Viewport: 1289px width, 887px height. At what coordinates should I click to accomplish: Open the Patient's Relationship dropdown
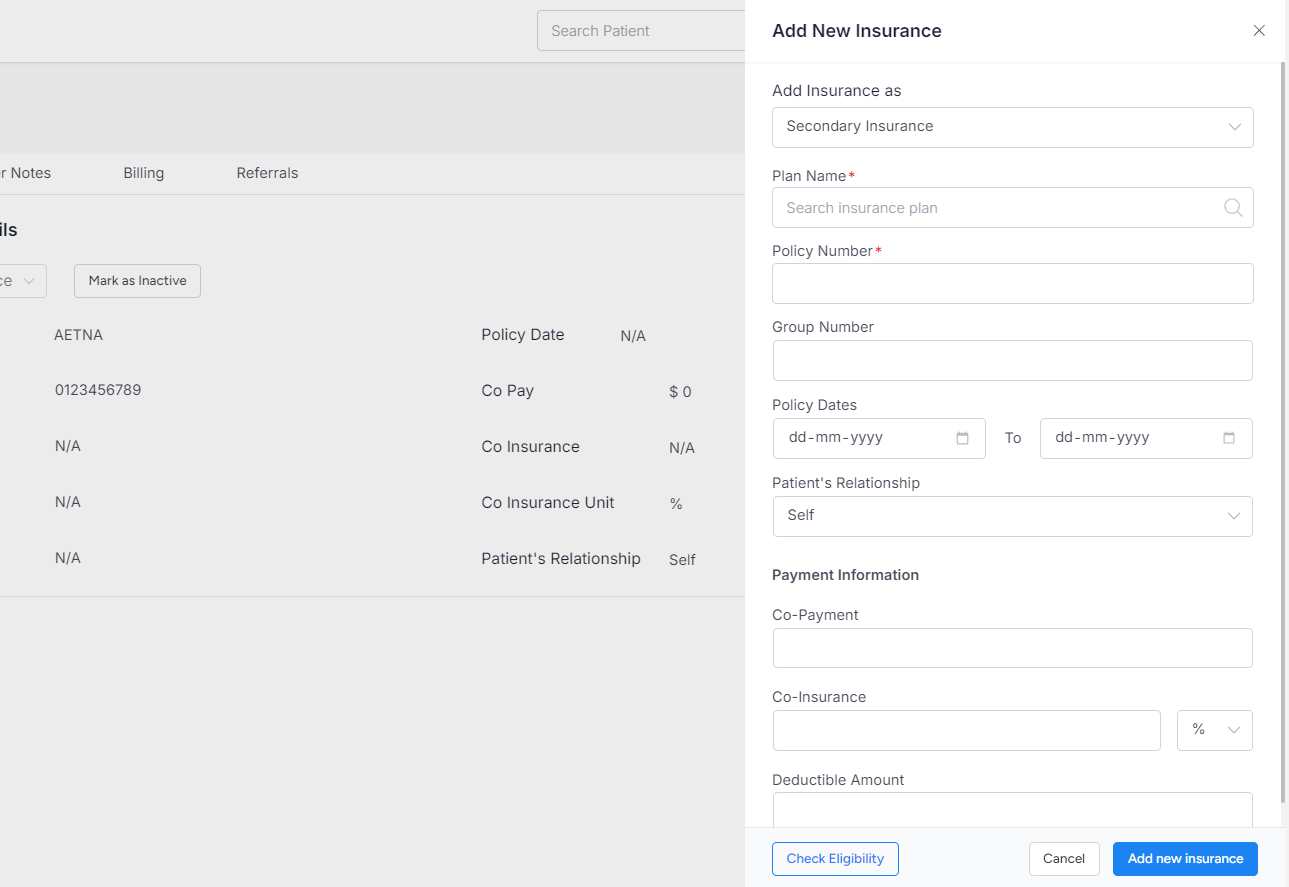coord(1012,516)
